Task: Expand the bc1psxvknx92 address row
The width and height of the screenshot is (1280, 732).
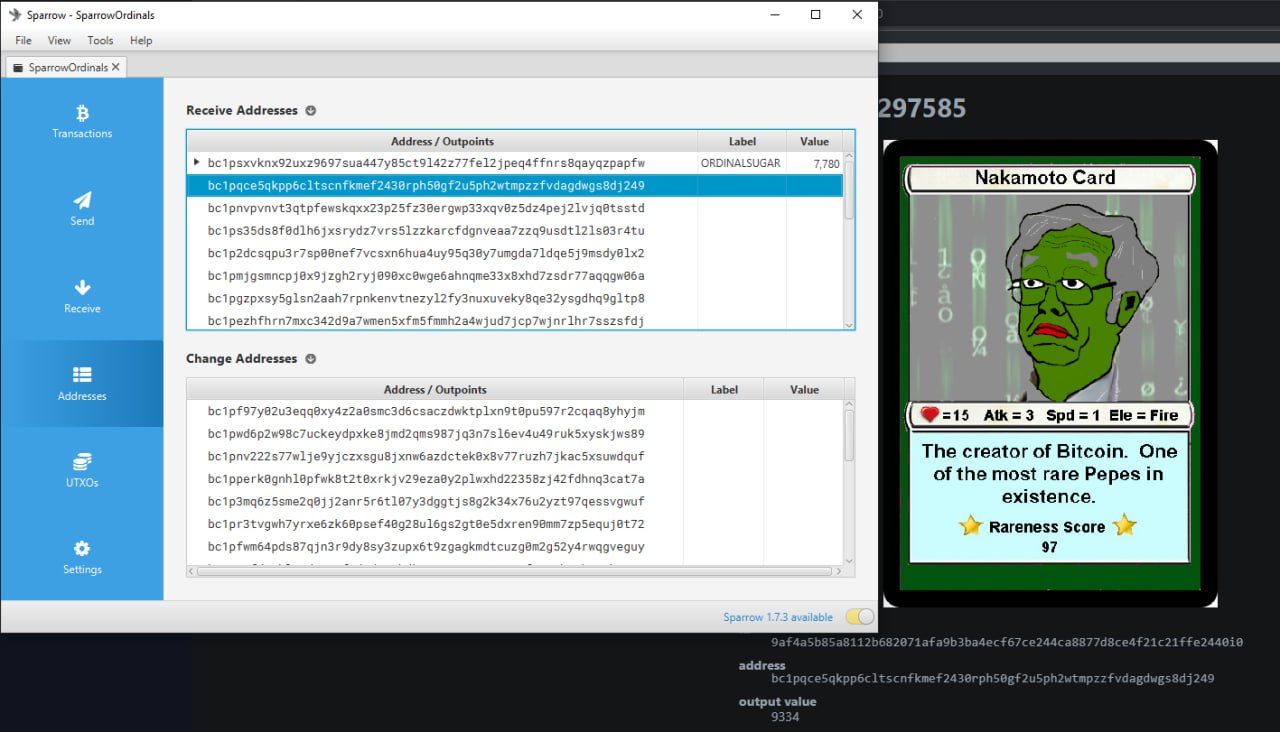Action: pos(196,163)
